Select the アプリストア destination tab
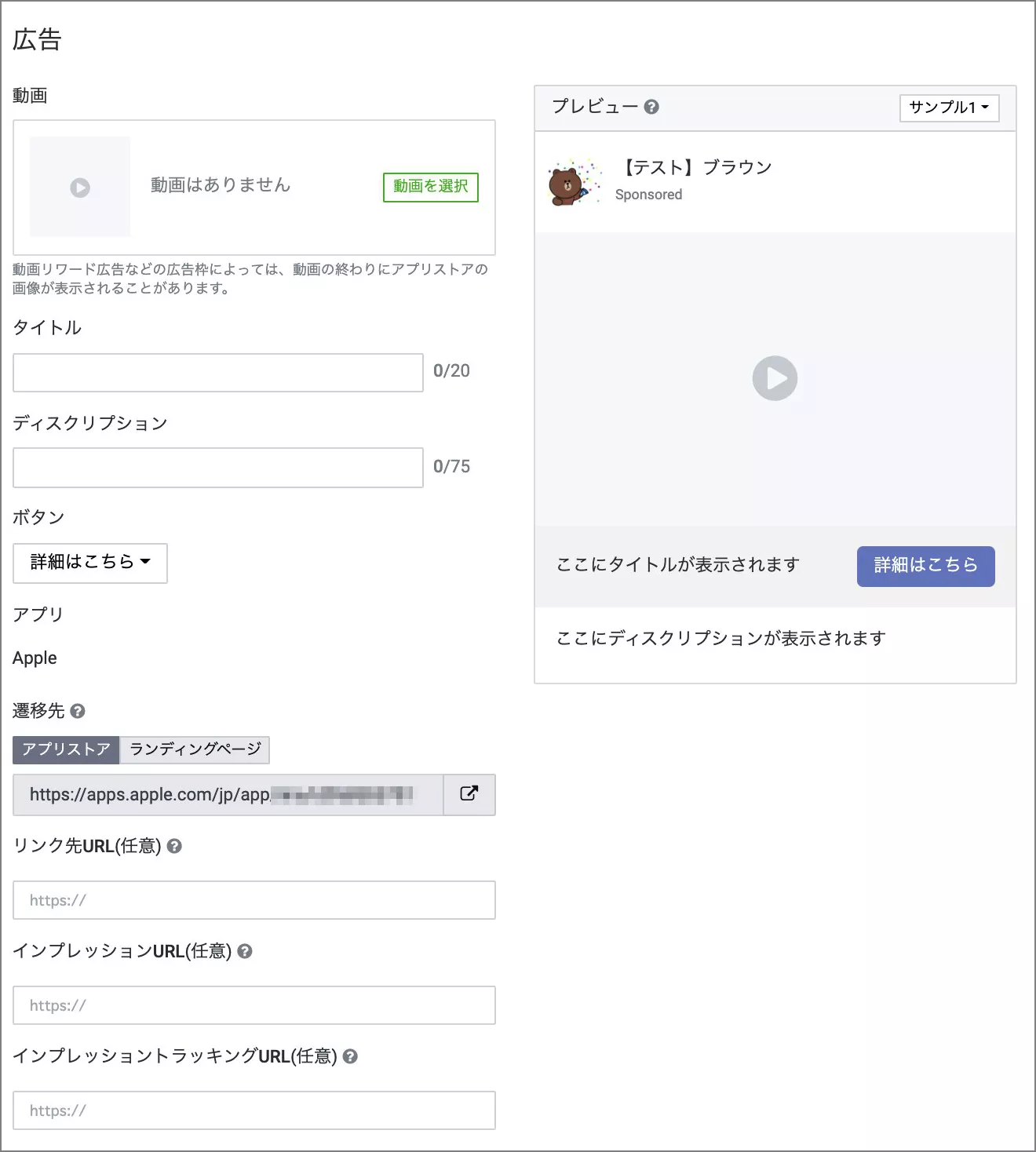Image resolution: width=1036 pixels, height=1152 pixels. click(66, 749)
